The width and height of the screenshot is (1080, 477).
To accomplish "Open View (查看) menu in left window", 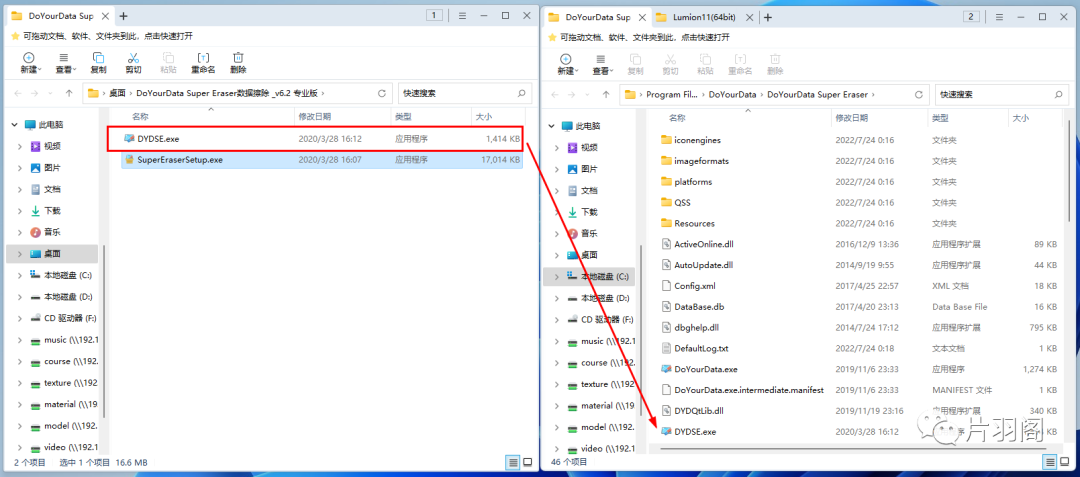I will 63,63.
